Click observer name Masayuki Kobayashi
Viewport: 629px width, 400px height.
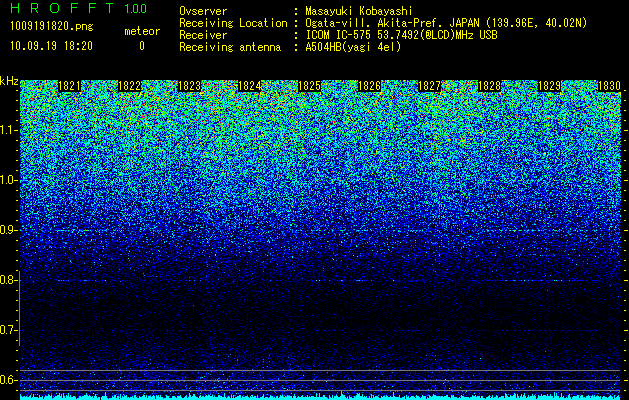(x=359, y=12)
